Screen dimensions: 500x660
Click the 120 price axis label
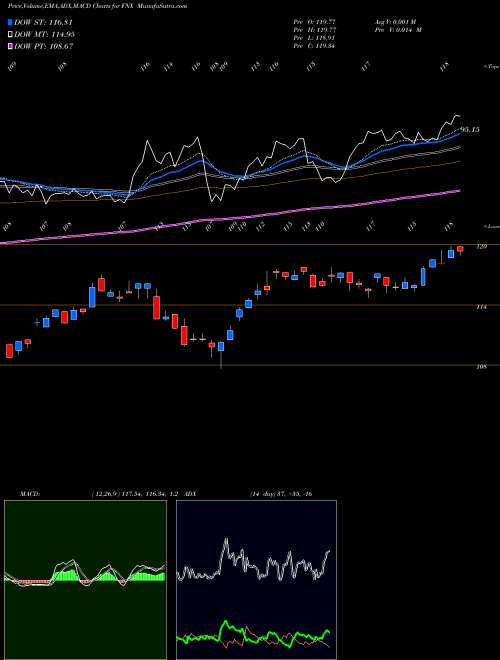pos(481,247)
